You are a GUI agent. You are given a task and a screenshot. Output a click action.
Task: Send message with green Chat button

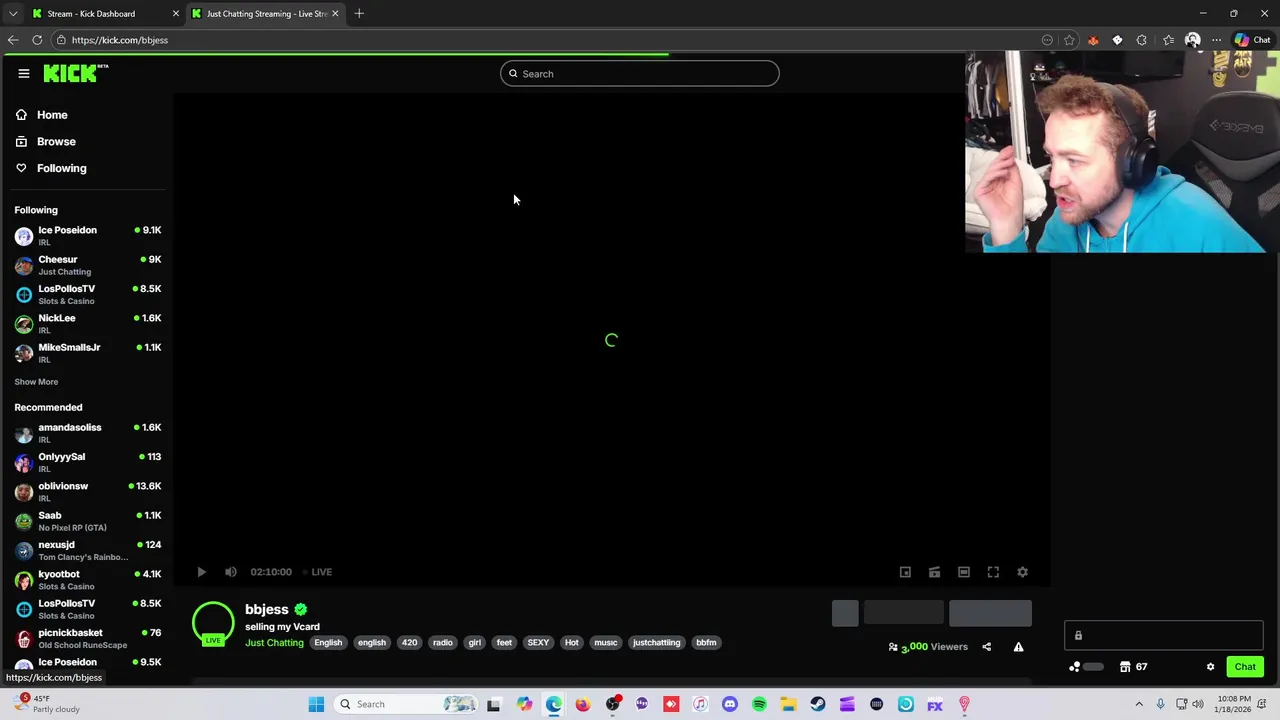click(1245, 667)
